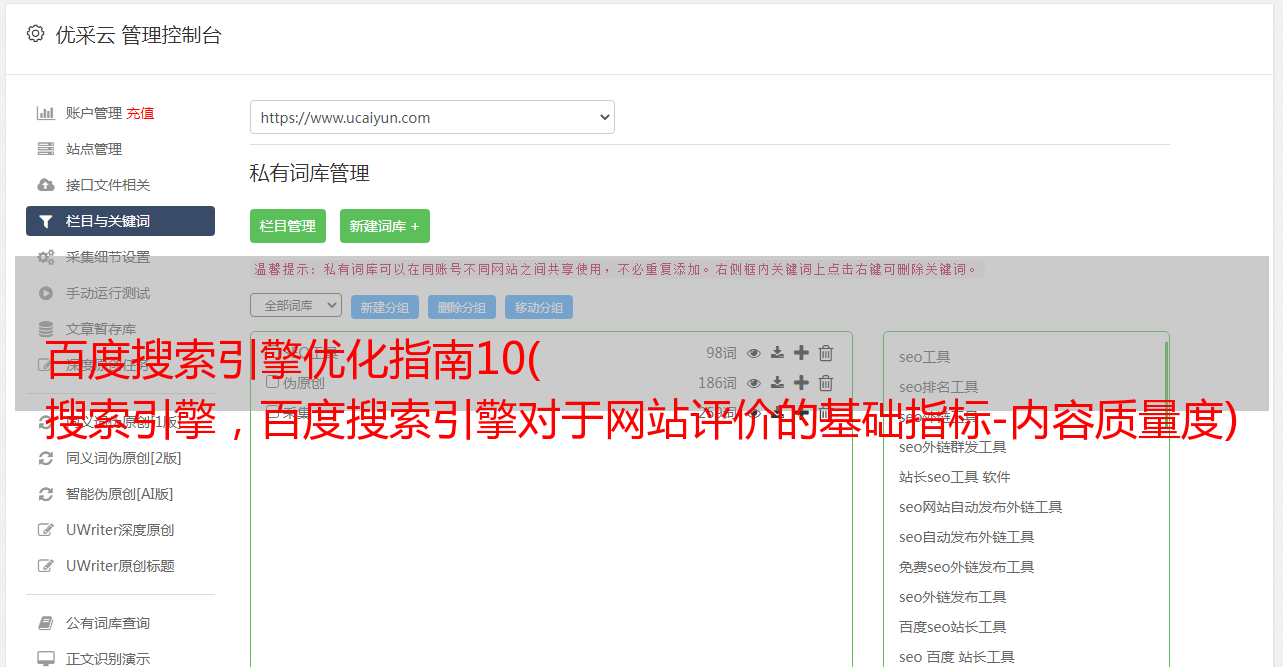This screenshot has height=667, width=1283.
Task: Open the 账户管理 sidebar item
Action: [x=94, y=113]
